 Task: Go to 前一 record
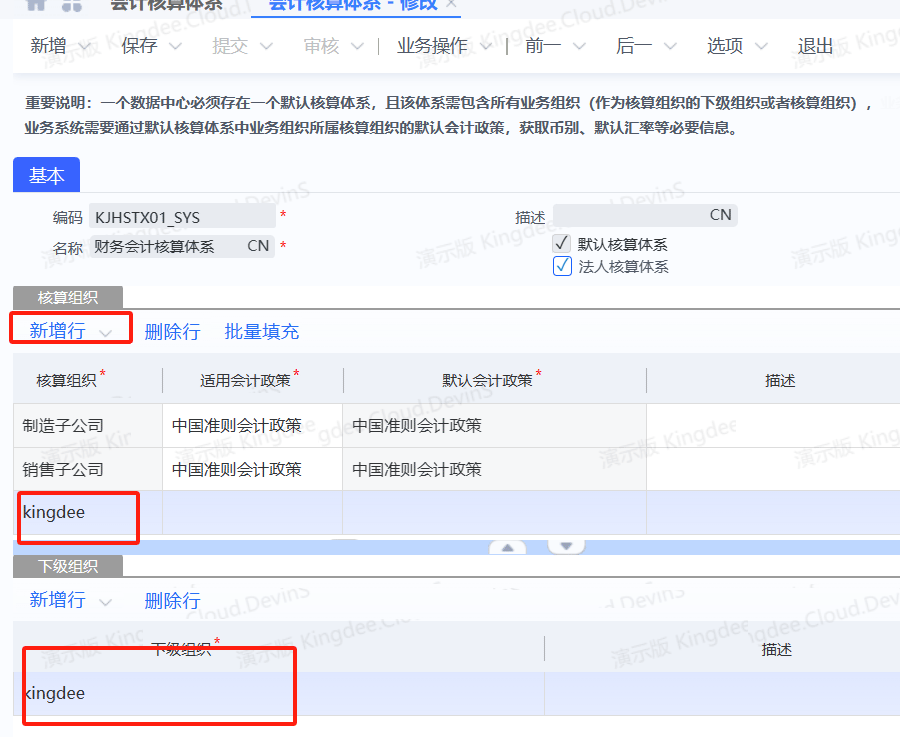[543, 45]
